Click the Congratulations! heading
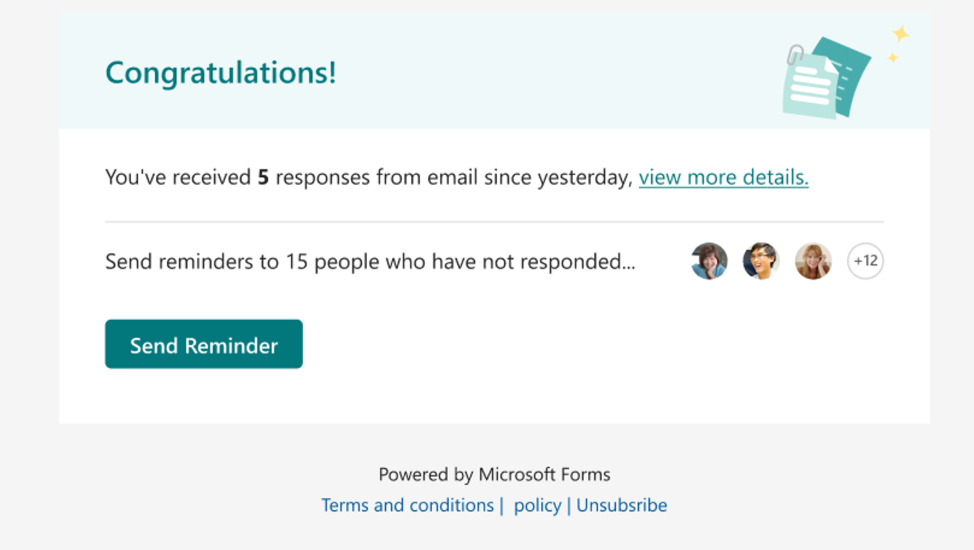 pyautogui.click(x=221, y=73)
